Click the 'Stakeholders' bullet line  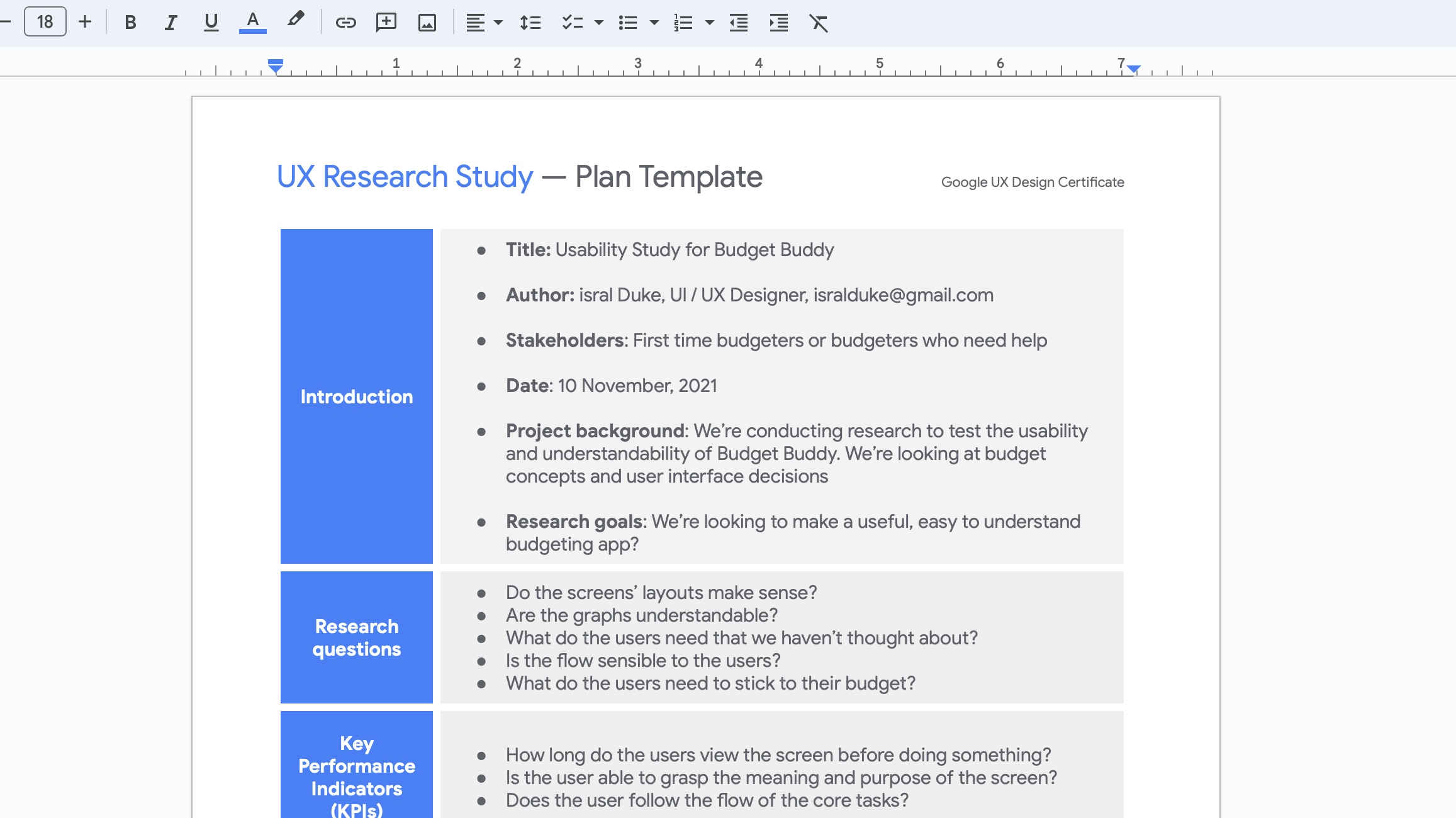[x=776, y=340]
